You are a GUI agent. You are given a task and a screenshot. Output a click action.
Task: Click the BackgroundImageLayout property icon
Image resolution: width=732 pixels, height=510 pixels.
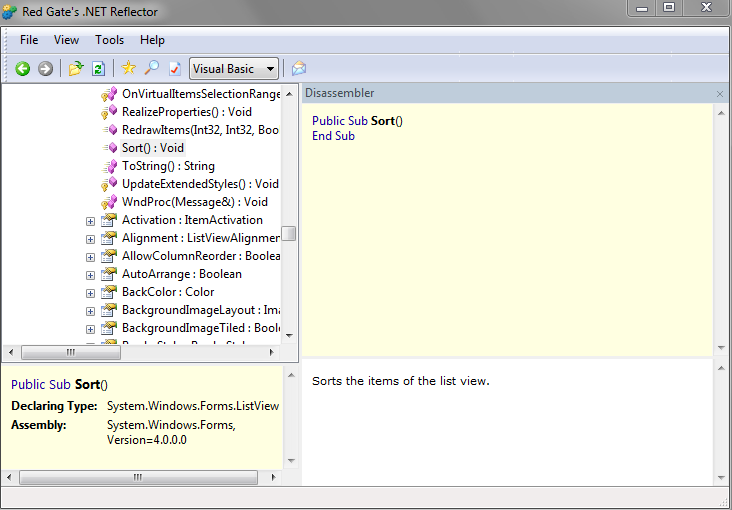click(x=109, y=310)
